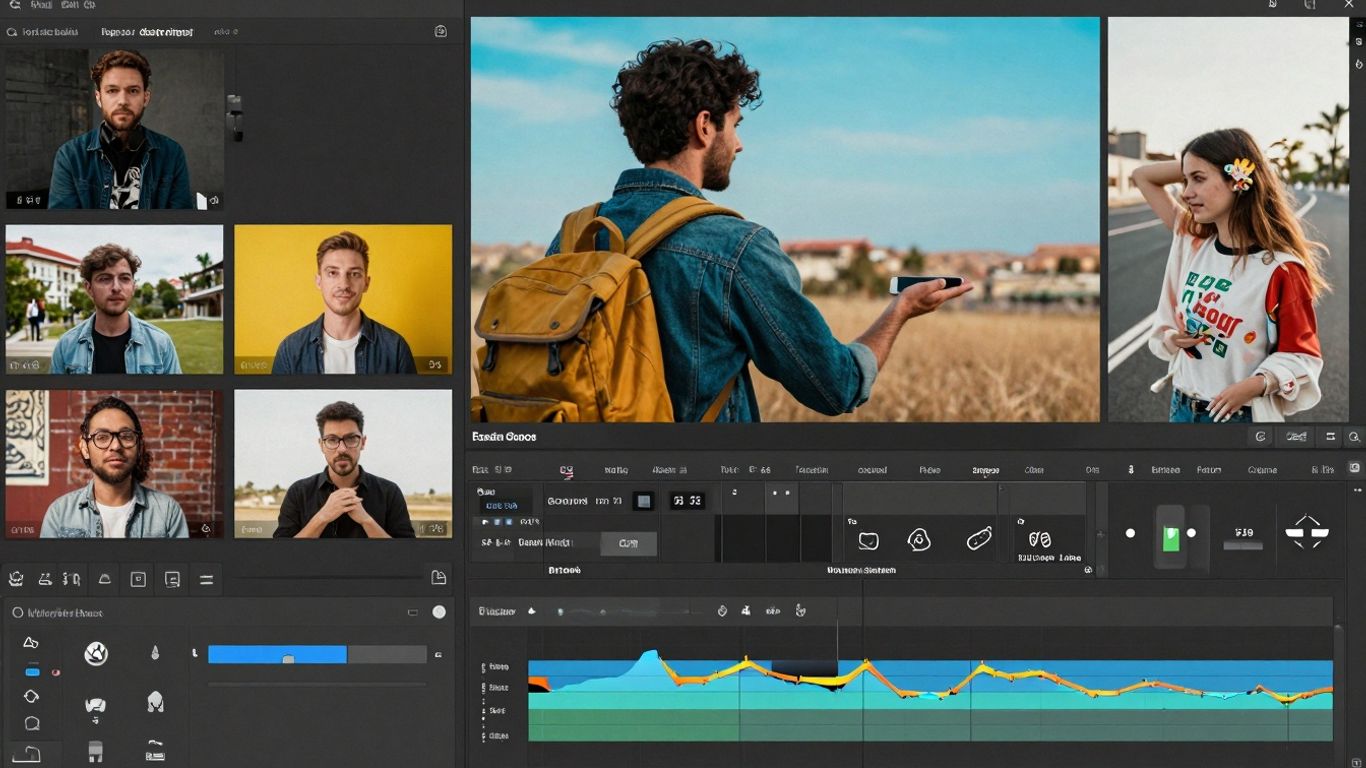Enable the blue toggle switch in the left sidebar

pos(32,671)
